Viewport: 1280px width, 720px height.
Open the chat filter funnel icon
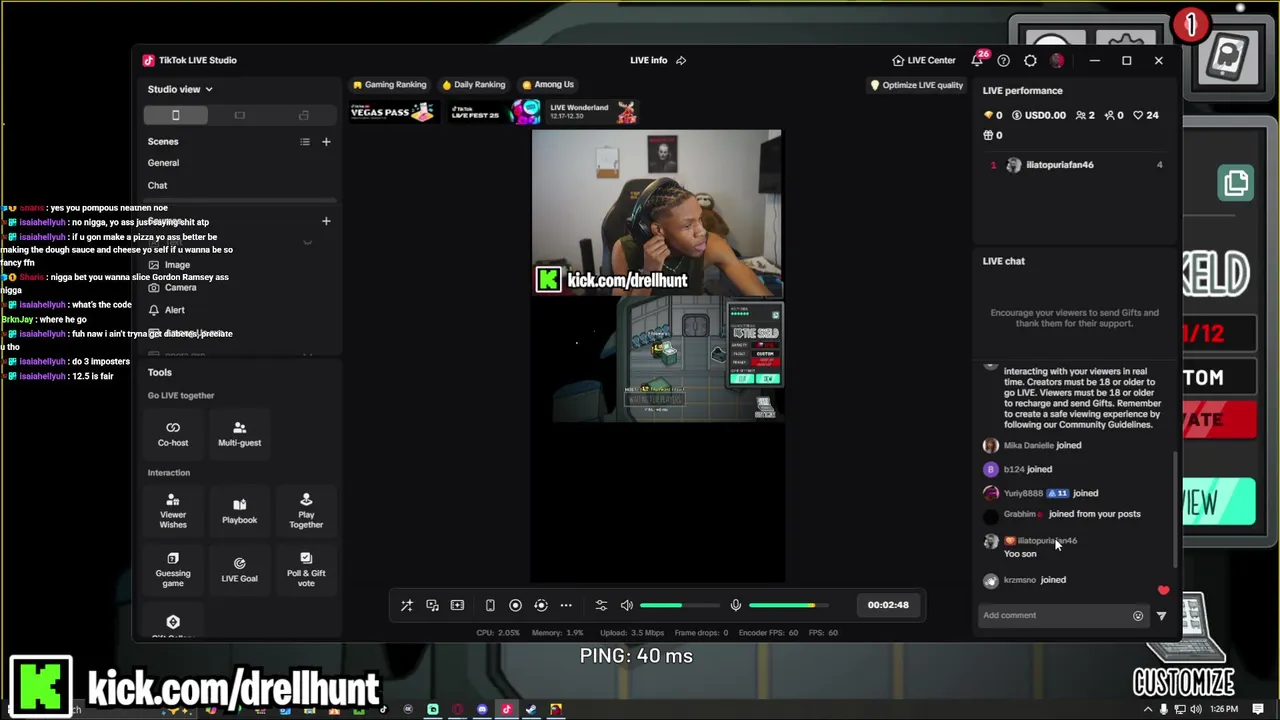tap(1161, 616)
